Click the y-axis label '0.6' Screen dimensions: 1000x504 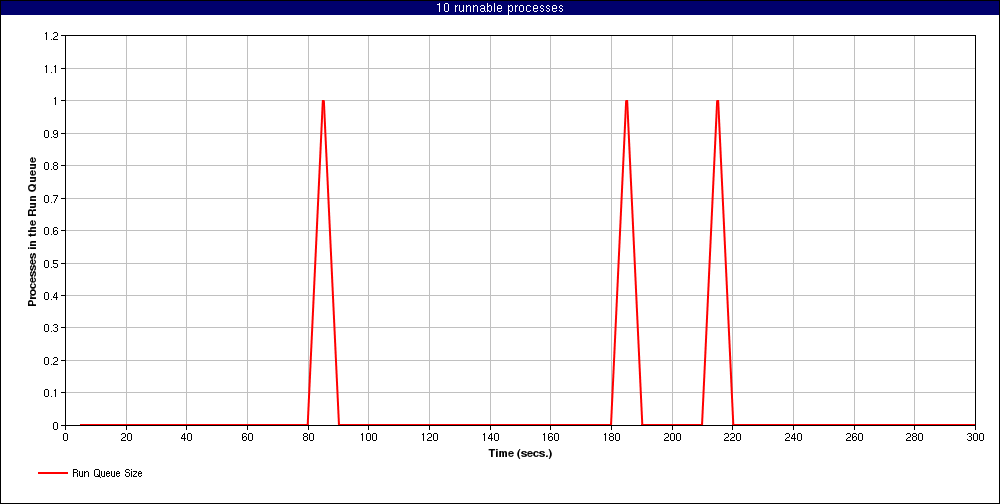coord(52,230)
